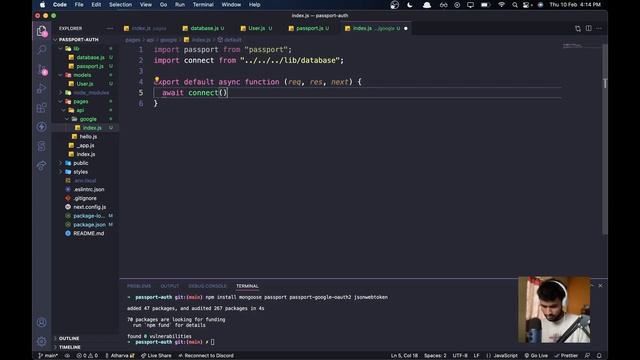
Task: Expand the public folder
Action: tap(60, 163)
